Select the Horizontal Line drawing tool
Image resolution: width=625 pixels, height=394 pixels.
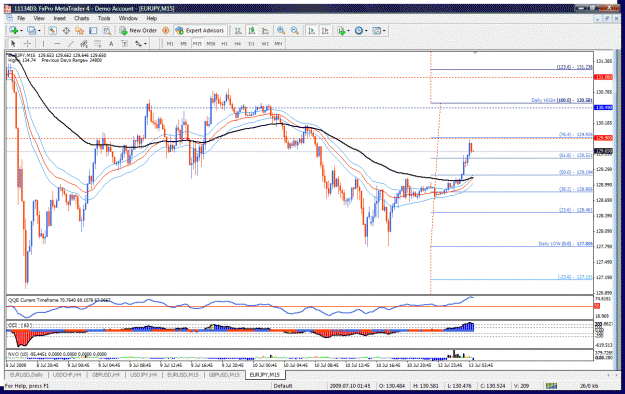click(x=57, y=43)
